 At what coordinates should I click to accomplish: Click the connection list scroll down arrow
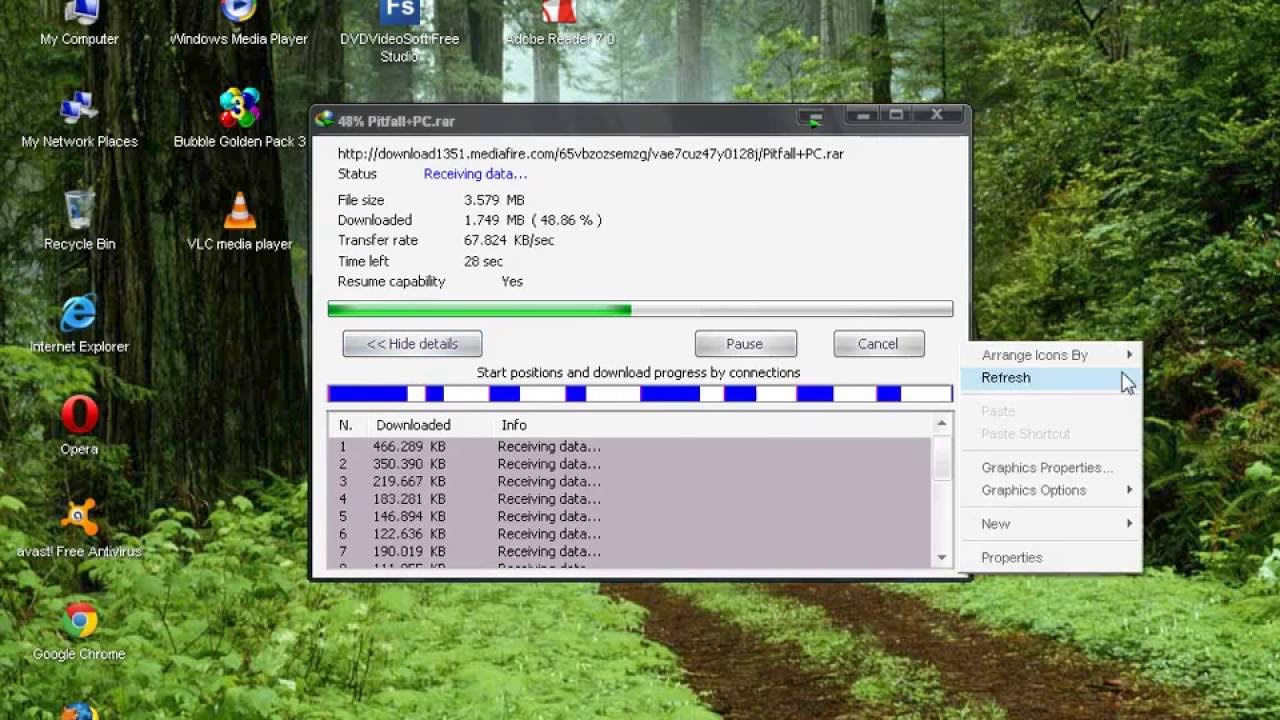tap(941, 557)
